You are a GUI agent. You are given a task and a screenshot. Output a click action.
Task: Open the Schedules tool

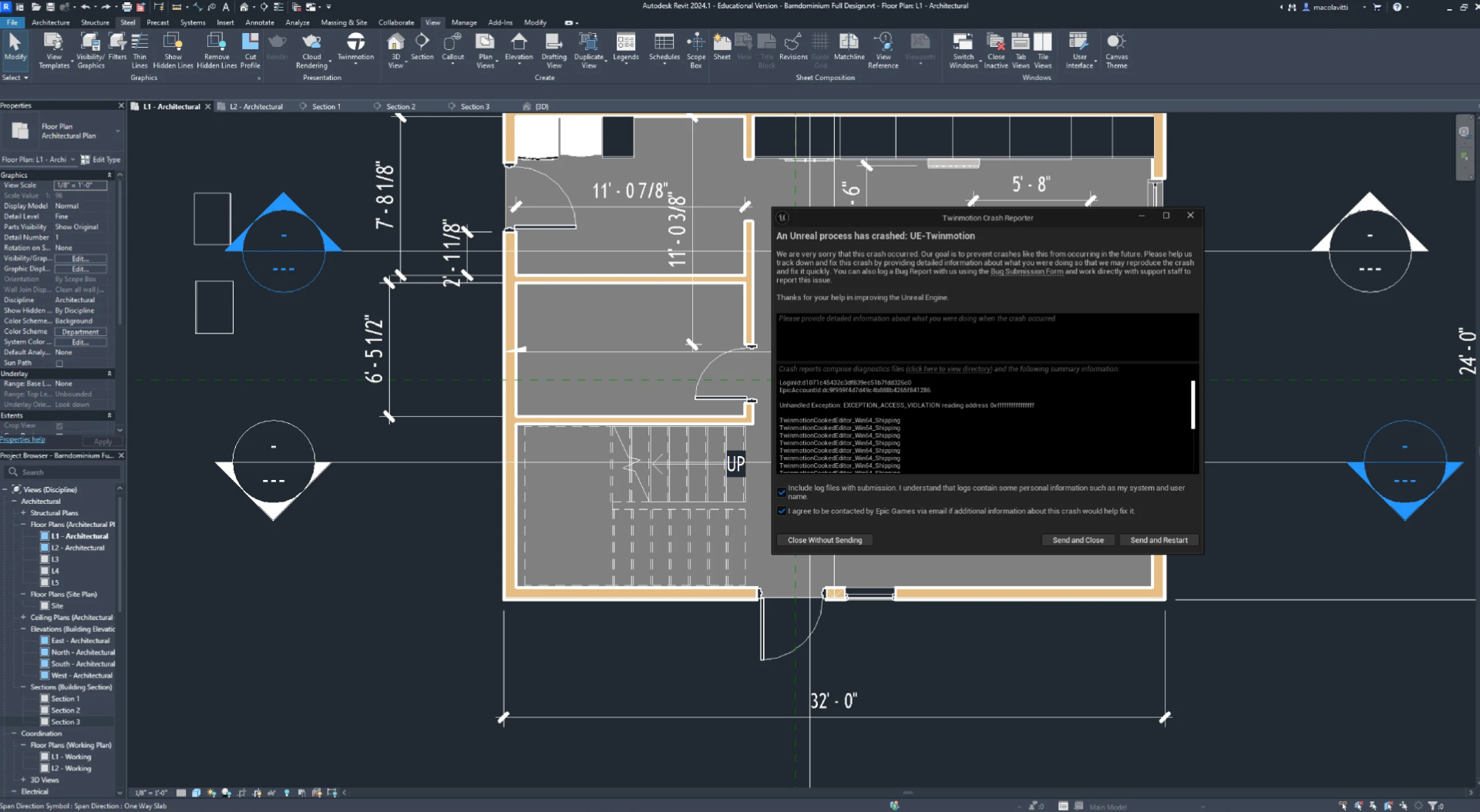coord(664,47)
